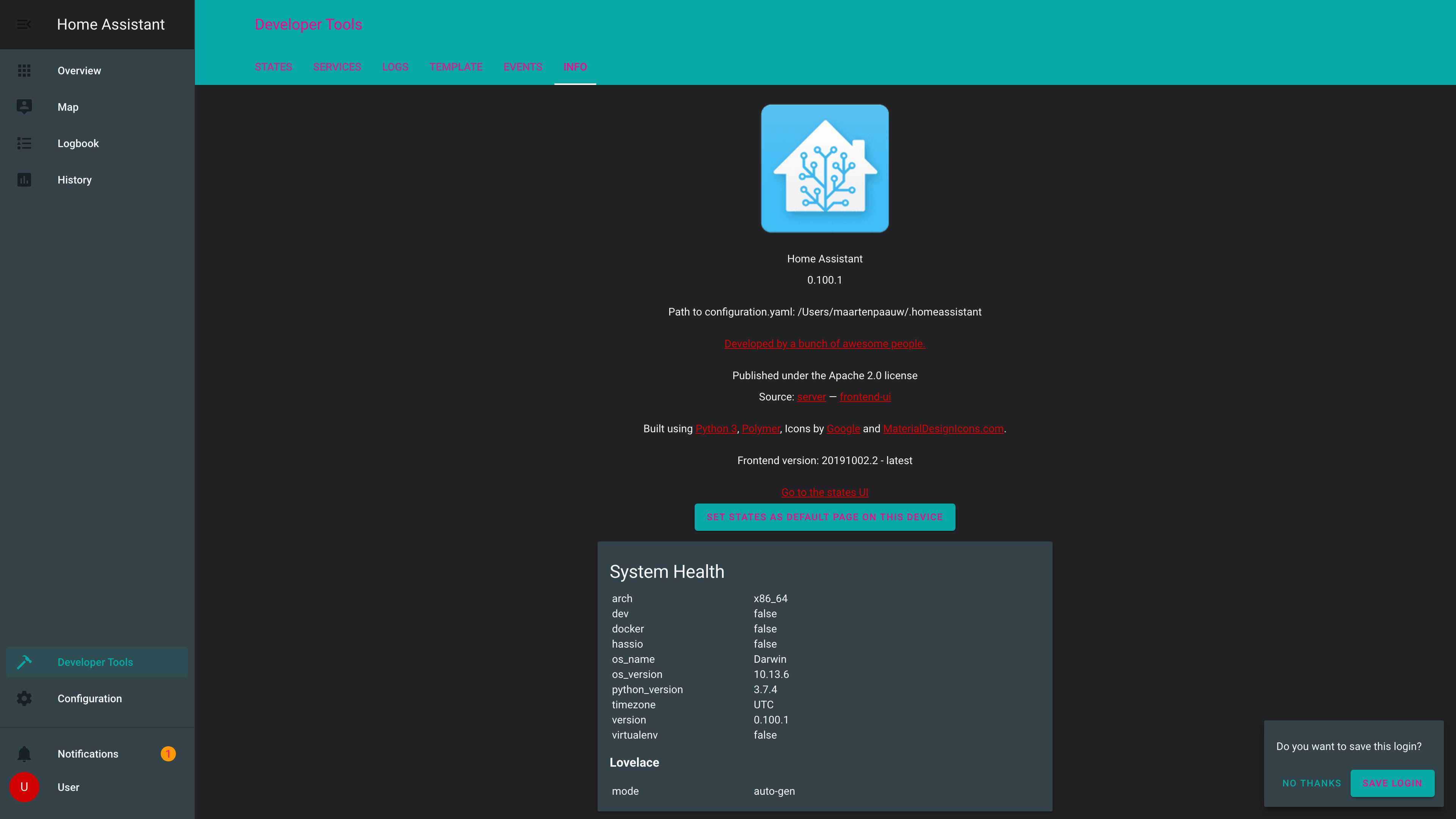Expand the Lovelace system health section
The height and width of the screenshot is (819, 1456).
[x=634, y=762]
